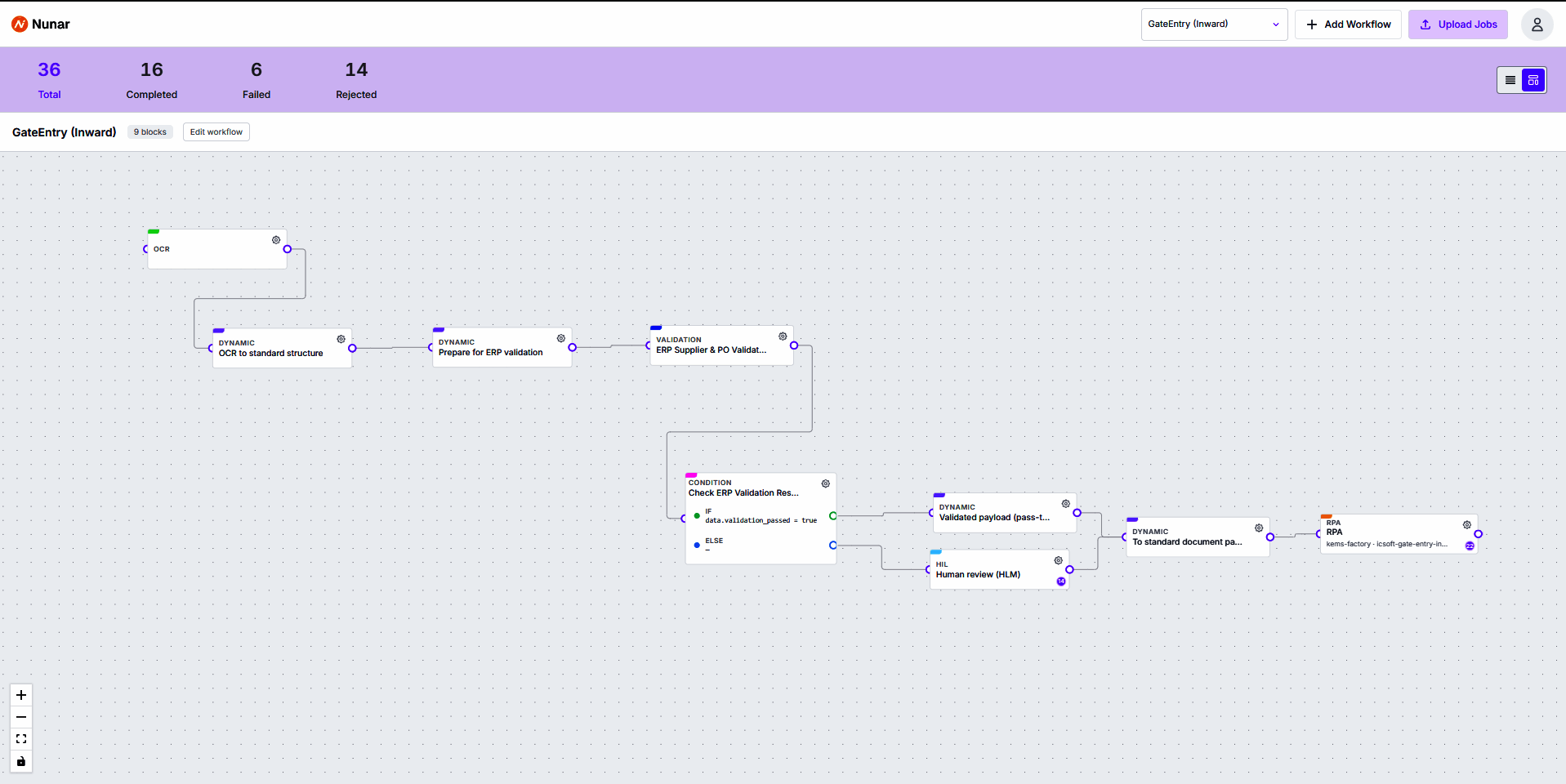
Task: Open settings gear on OCR block
Action: coord(276,240)
